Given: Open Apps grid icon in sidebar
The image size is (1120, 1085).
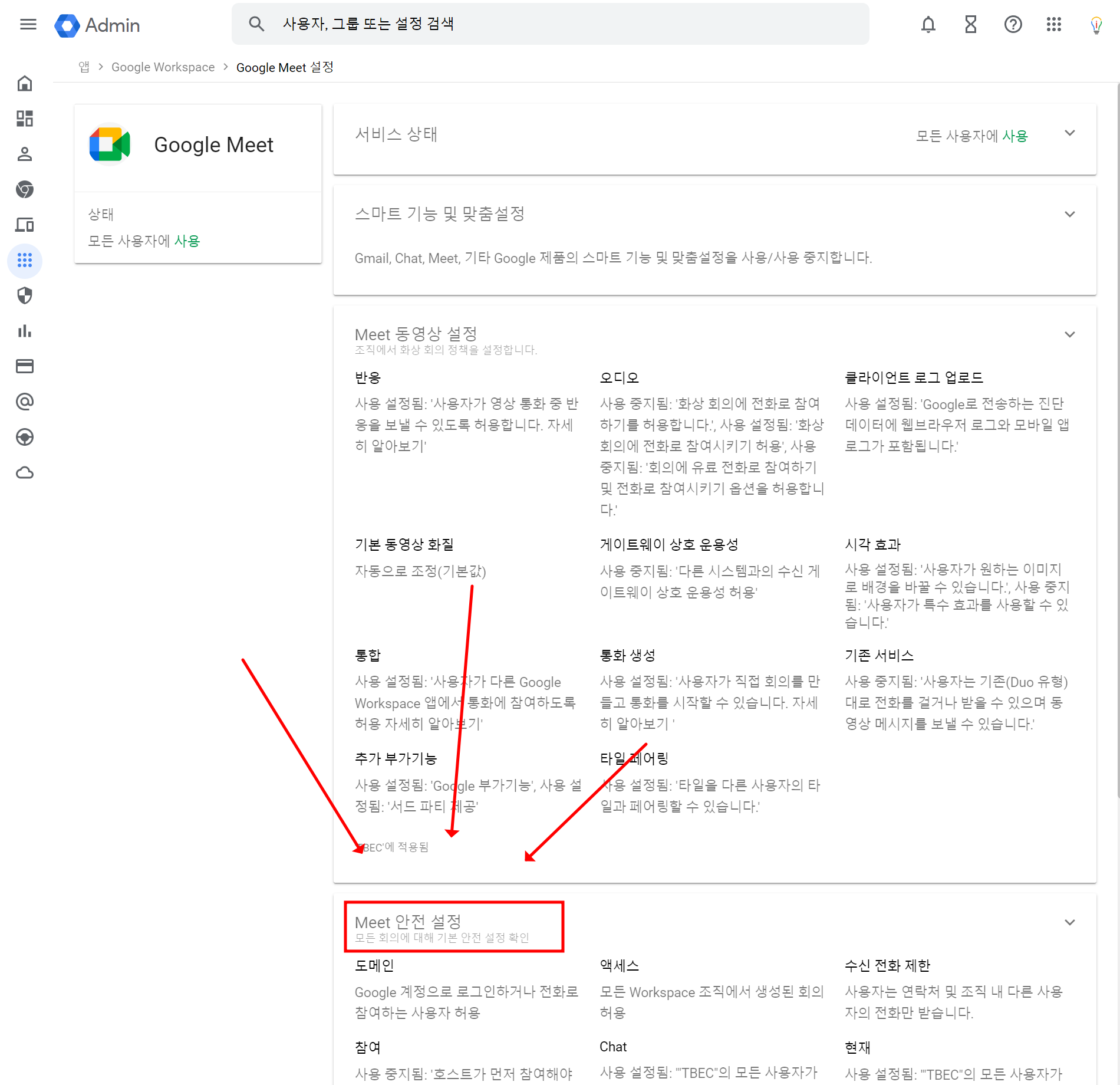Looking at the screenshot, I should (x=25, y=260).
